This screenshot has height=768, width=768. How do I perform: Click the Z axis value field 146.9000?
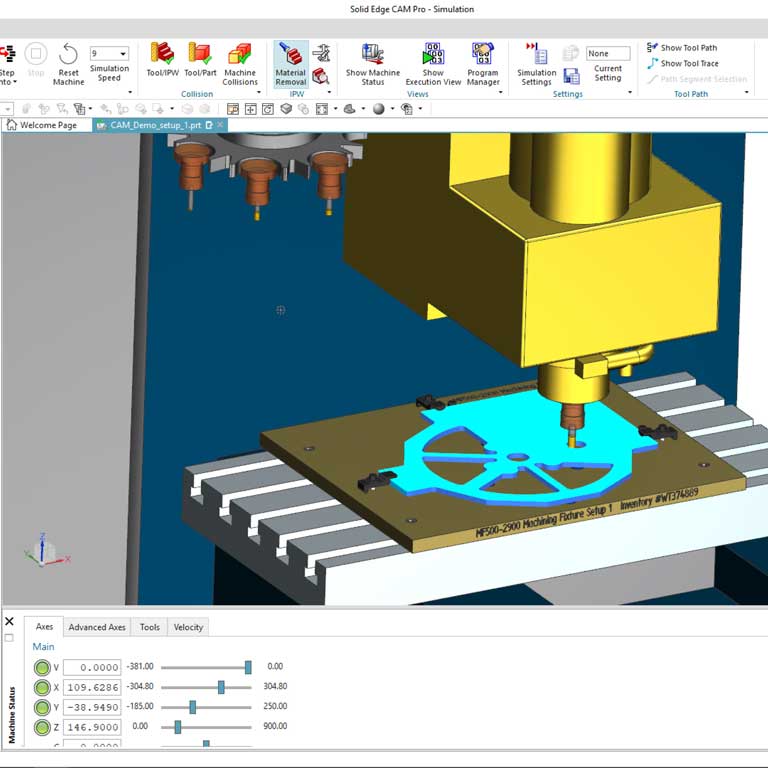pos(92,727)
